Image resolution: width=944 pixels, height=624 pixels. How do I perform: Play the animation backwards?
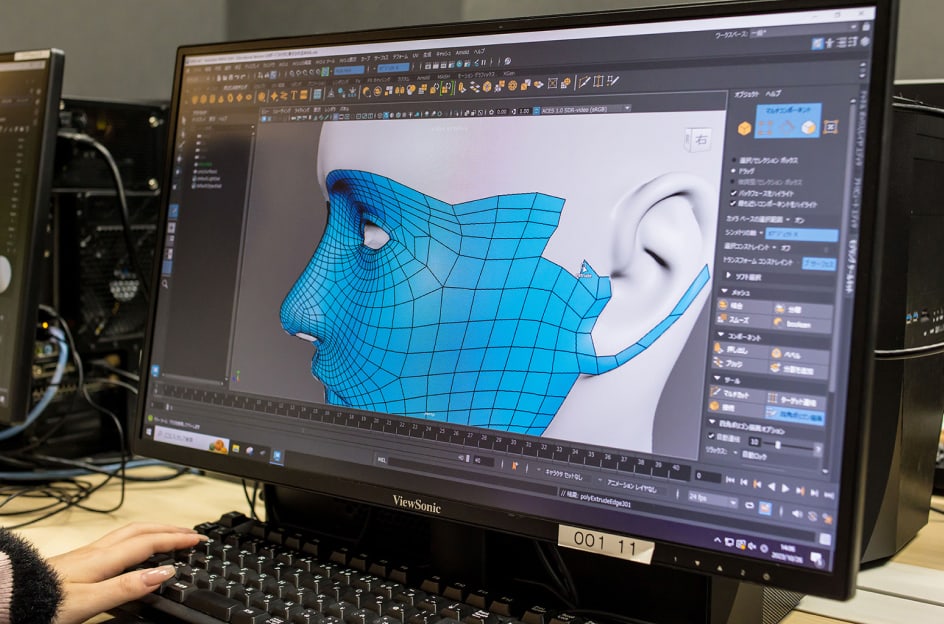pyautogui.click(x=771, y=487)
